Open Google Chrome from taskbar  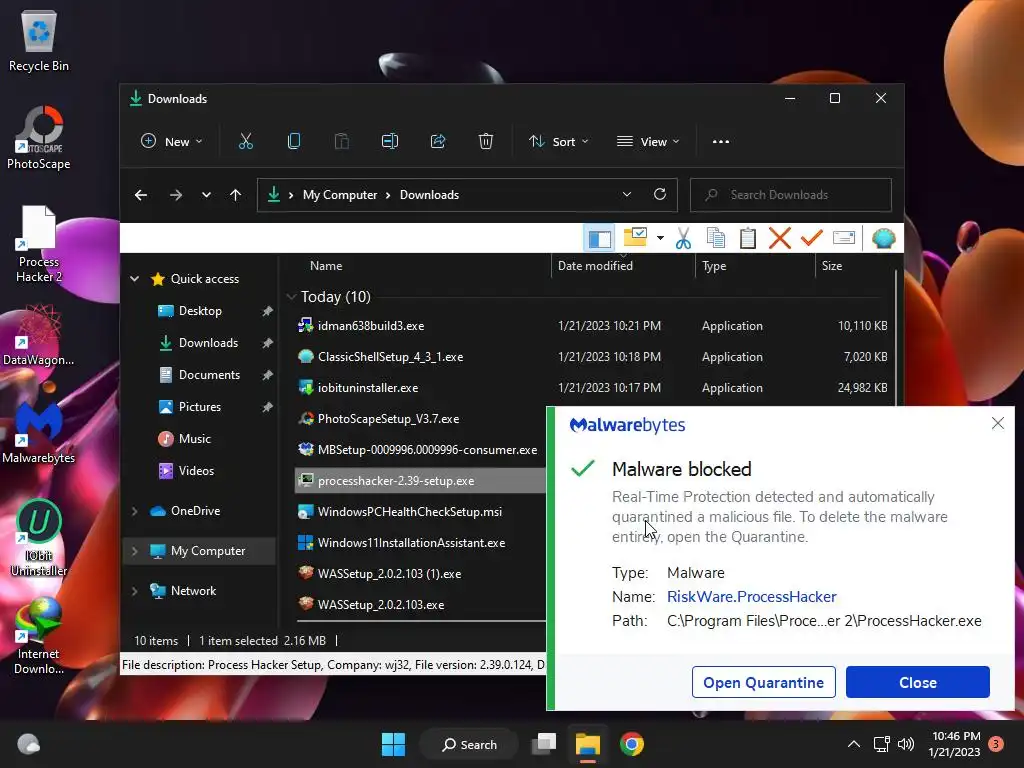coord(632,744)
